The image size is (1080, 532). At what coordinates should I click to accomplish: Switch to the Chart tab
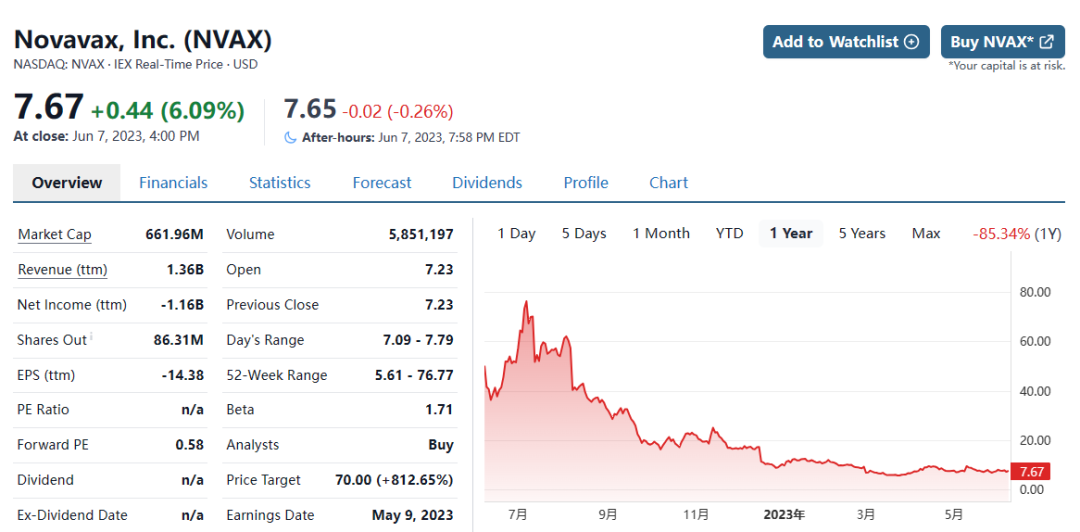coord(668,183)
